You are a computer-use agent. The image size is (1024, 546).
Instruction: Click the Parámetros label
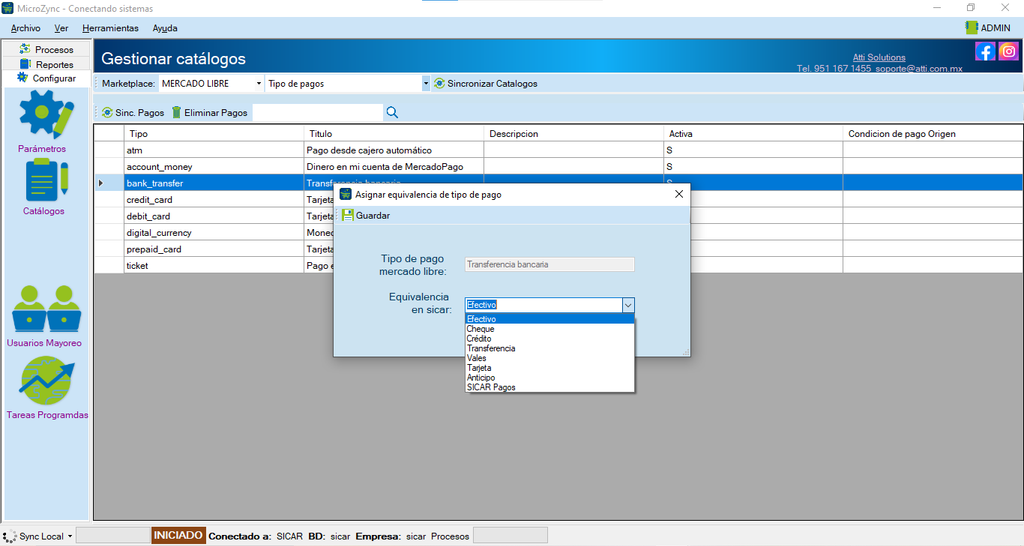(42, 149)
